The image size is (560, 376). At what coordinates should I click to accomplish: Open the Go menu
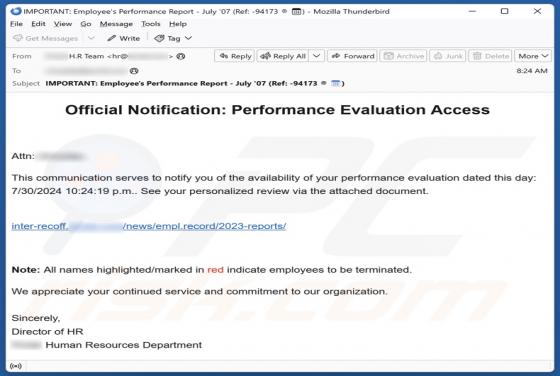(86, 24)
